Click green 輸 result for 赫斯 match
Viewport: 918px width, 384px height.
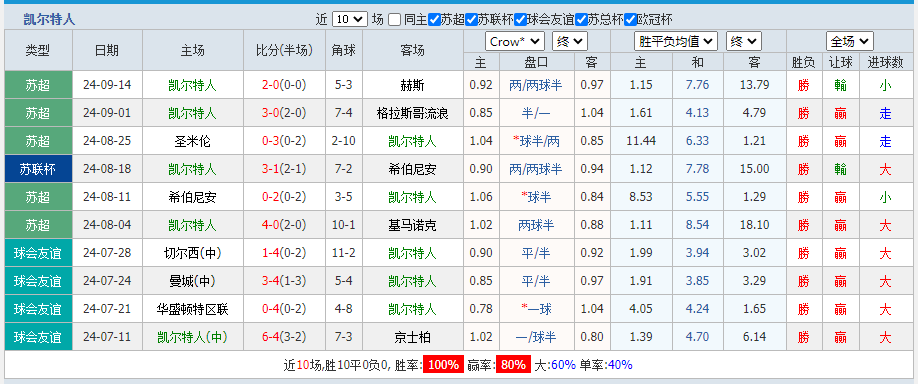841,85
